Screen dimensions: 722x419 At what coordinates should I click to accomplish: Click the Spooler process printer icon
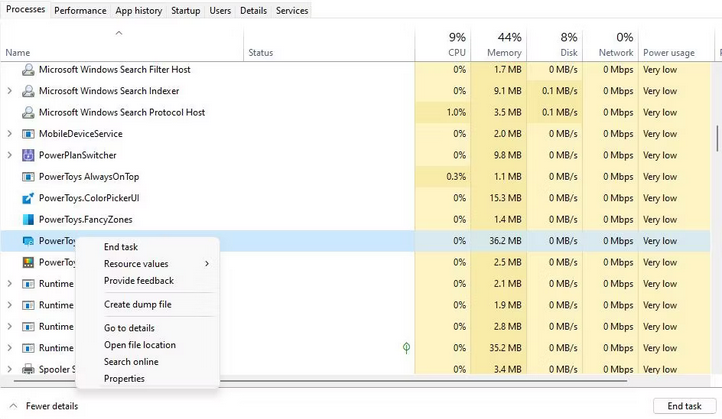point(28,369)
